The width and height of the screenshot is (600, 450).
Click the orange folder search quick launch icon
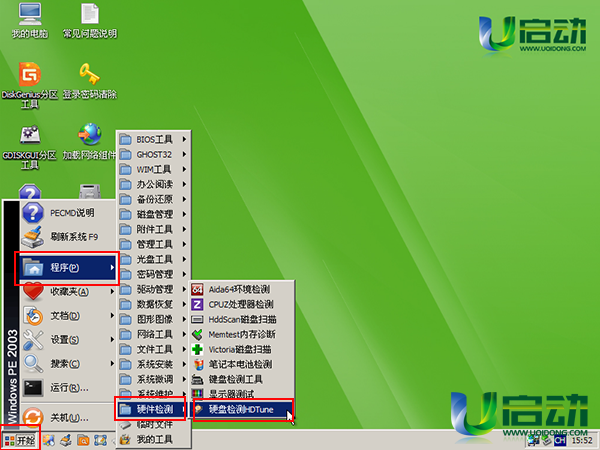[83, 440]
